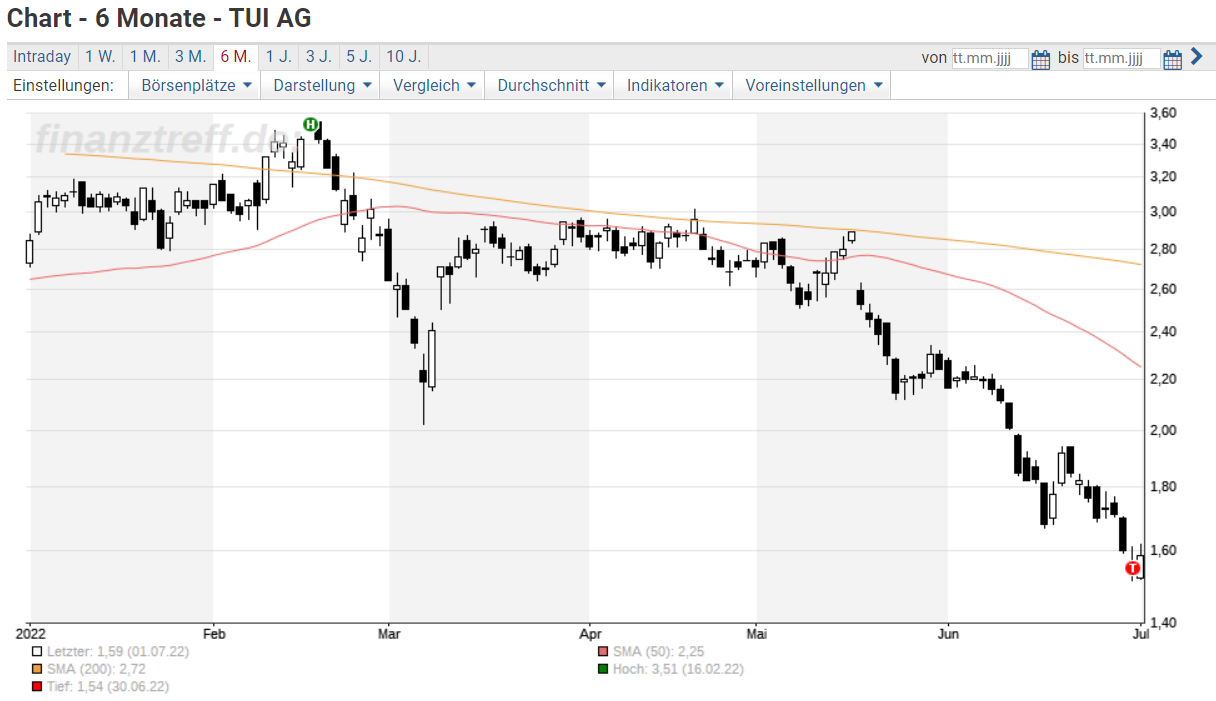This screenshot has width=1216, height=701.
Task: Expand the Durchschnitt dropdown
Action: [550, 86]
